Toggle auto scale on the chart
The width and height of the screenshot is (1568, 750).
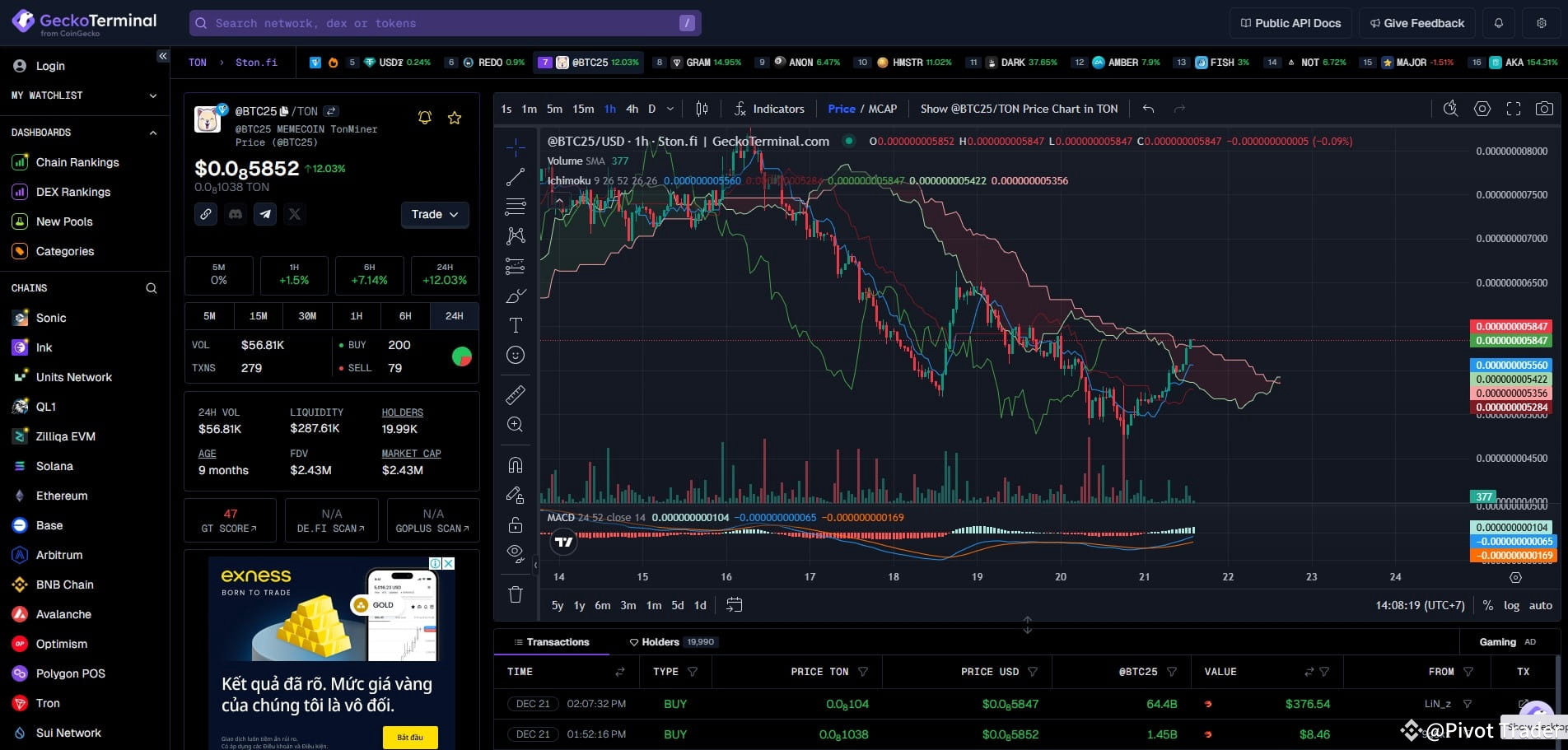(x=1540, y=605)
